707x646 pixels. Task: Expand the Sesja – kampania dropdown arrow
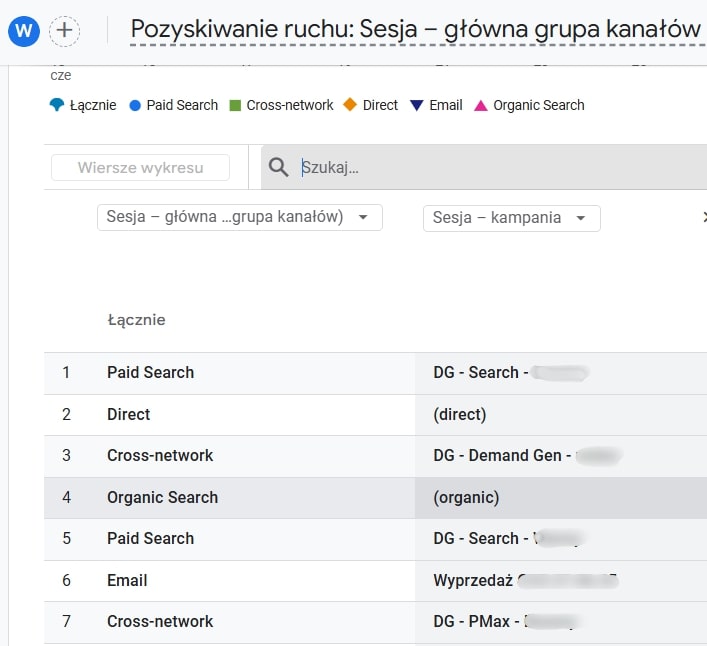580,218
